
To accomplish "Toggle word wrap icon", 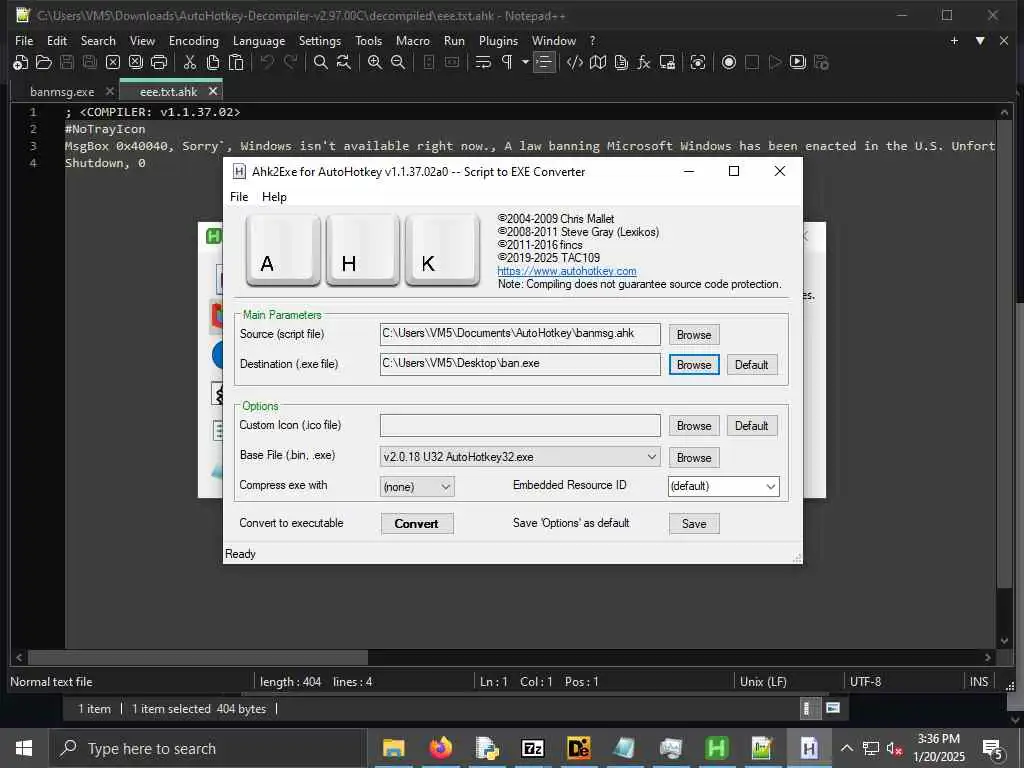I will 483,63.
